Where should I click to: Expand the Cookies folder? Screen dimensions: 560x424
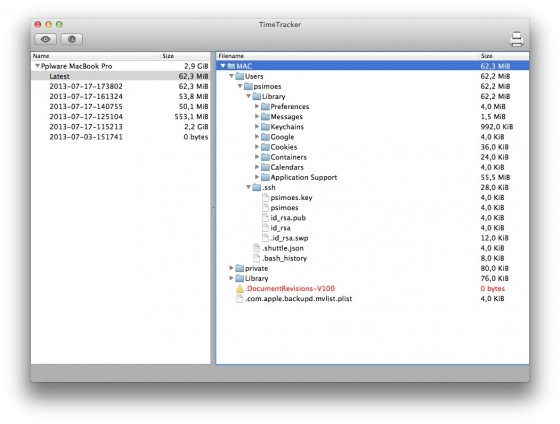point(257,146)
